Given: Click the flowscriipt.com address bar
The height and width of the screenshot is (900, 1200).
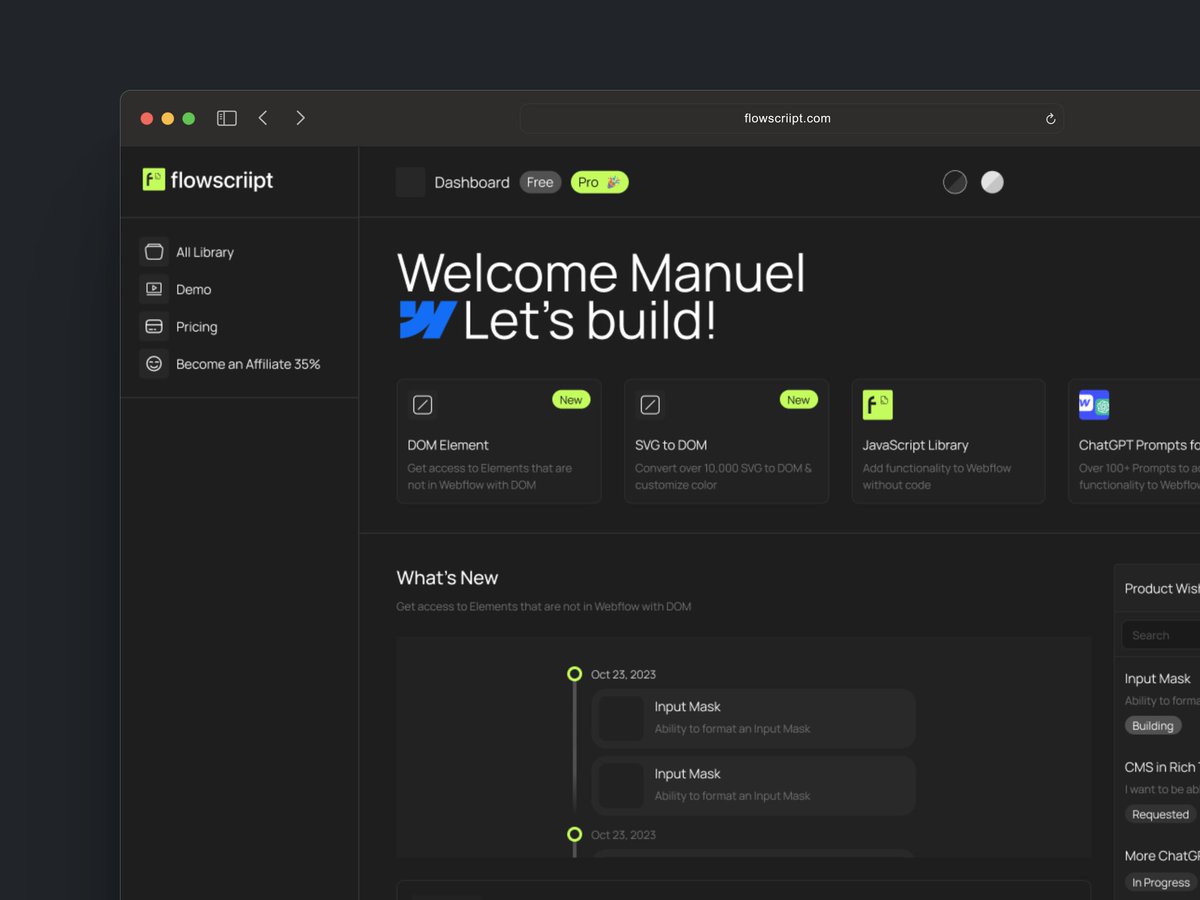Looking at the screenshot, I should (791, 119).
